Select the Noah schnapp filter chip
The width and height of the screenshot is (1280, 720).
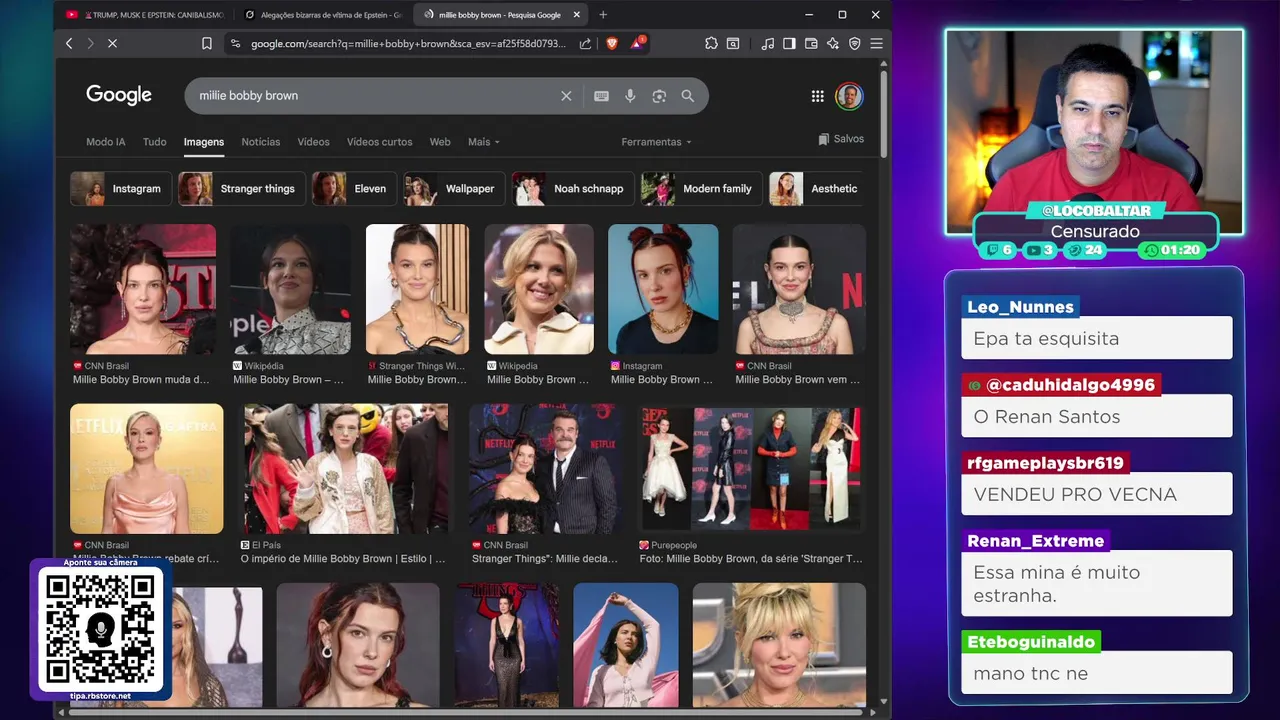[x=573, y=188]
